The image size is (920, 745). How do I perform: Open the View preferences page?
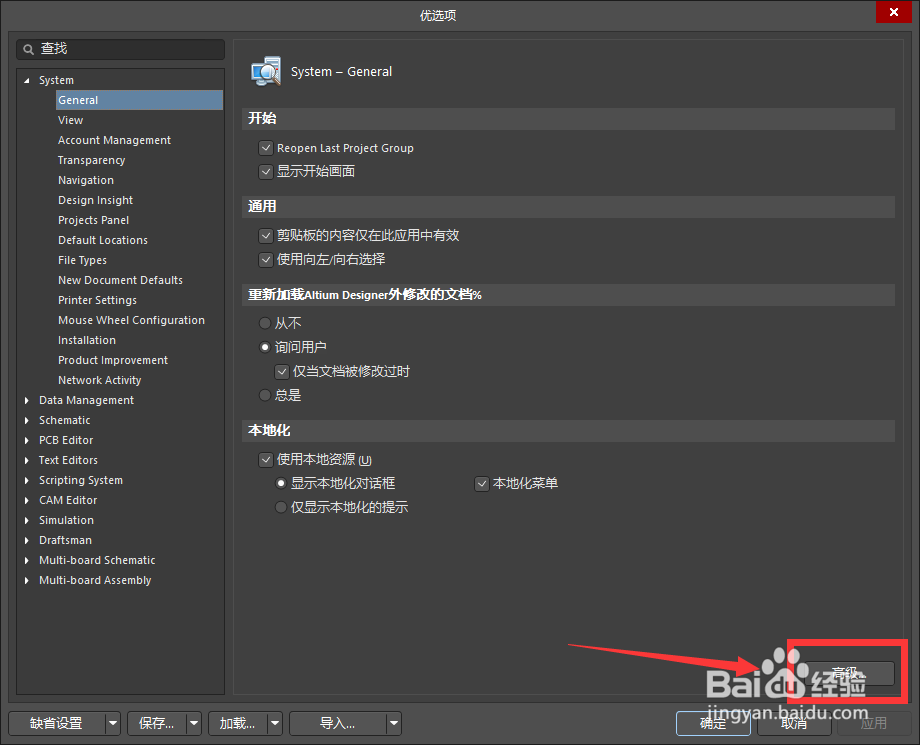[x=70, y=120]
